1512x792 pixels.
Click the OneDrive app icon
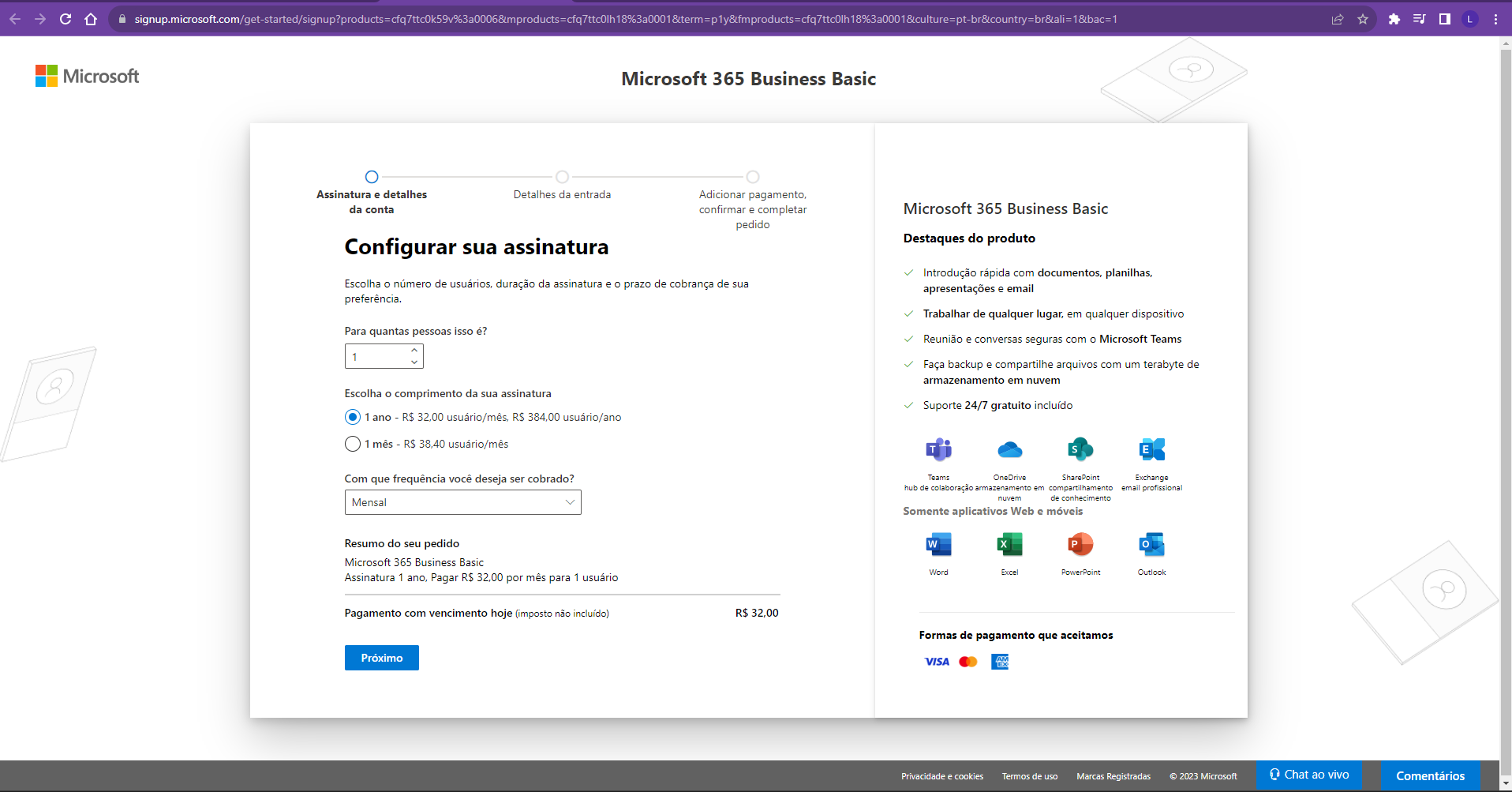1009,449
